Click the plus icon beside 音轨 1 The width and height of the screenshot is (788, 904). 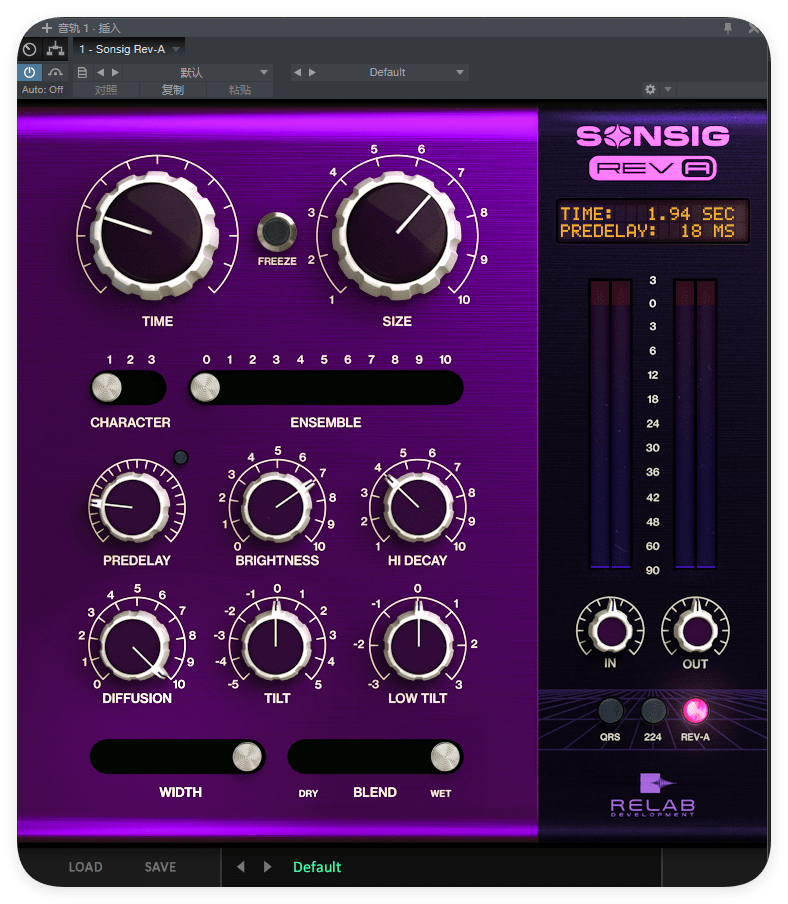[x=47, y=28]
